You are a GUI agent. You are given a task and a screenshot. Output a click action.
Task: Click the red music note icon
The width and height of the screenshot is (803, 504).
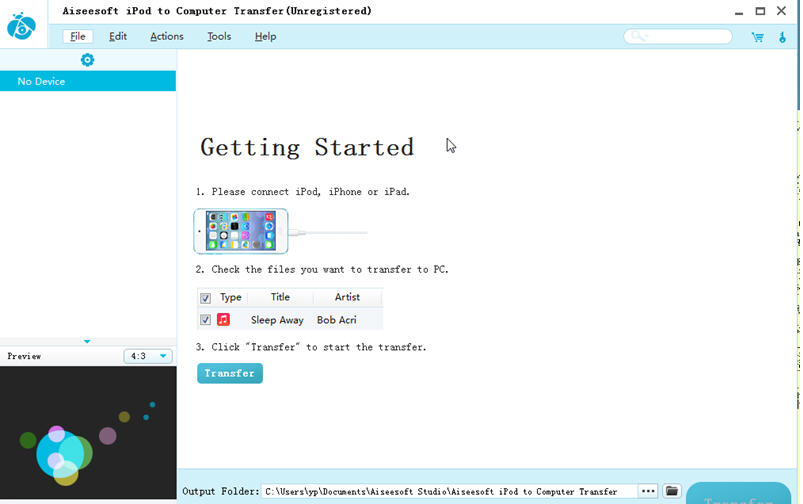pos(223,320)
